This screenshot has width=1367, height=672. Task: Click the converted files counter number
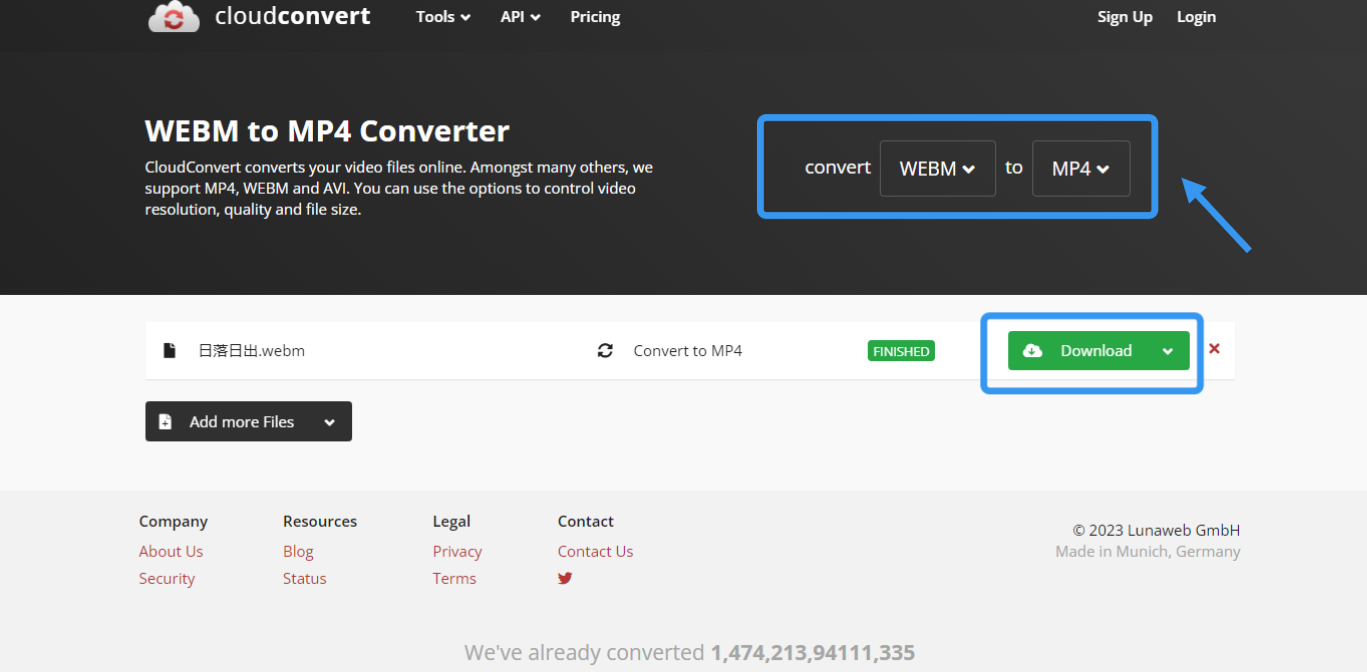coord(813,653)
